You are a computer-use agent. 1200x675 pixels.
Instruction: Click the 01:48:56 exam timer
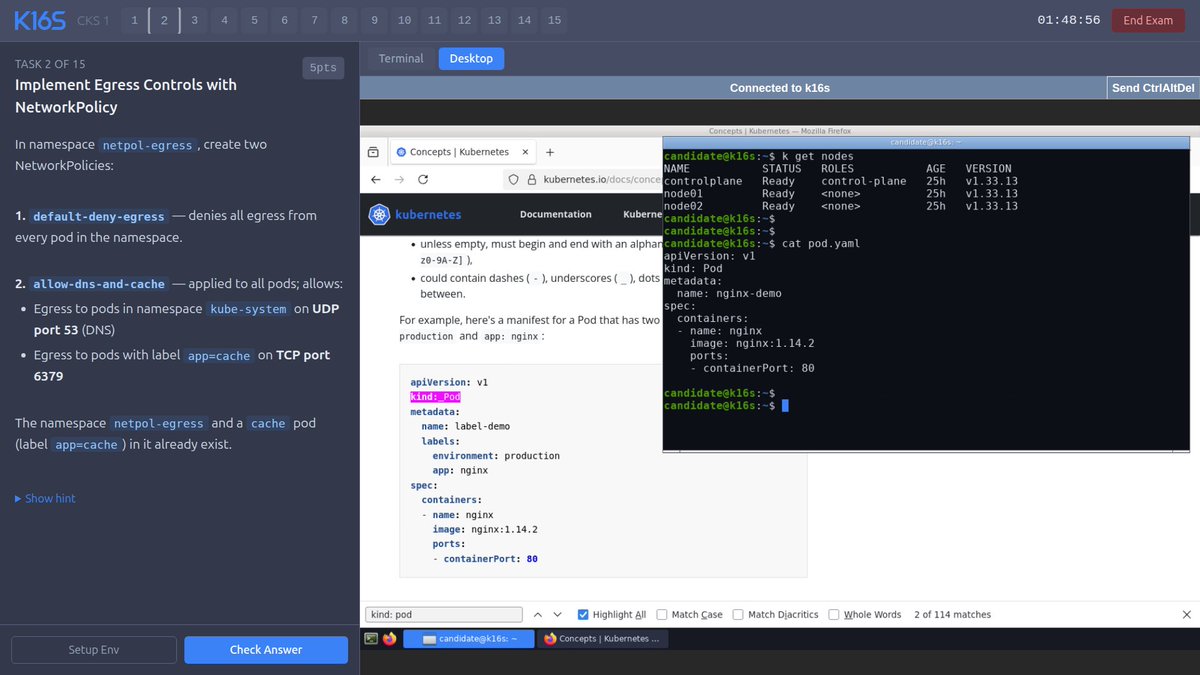[1068, 20]
